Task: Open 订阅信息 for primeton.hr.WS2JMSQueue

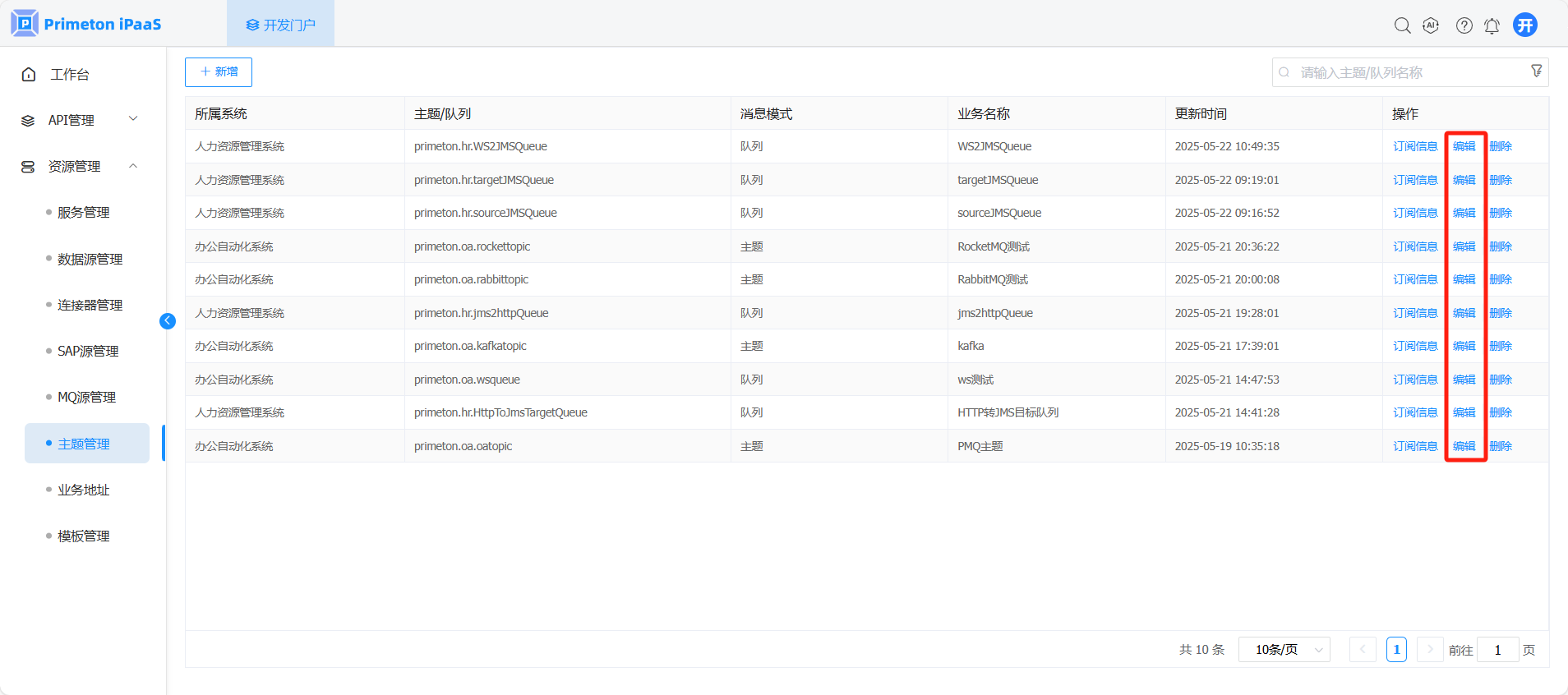Action: 1414,146
